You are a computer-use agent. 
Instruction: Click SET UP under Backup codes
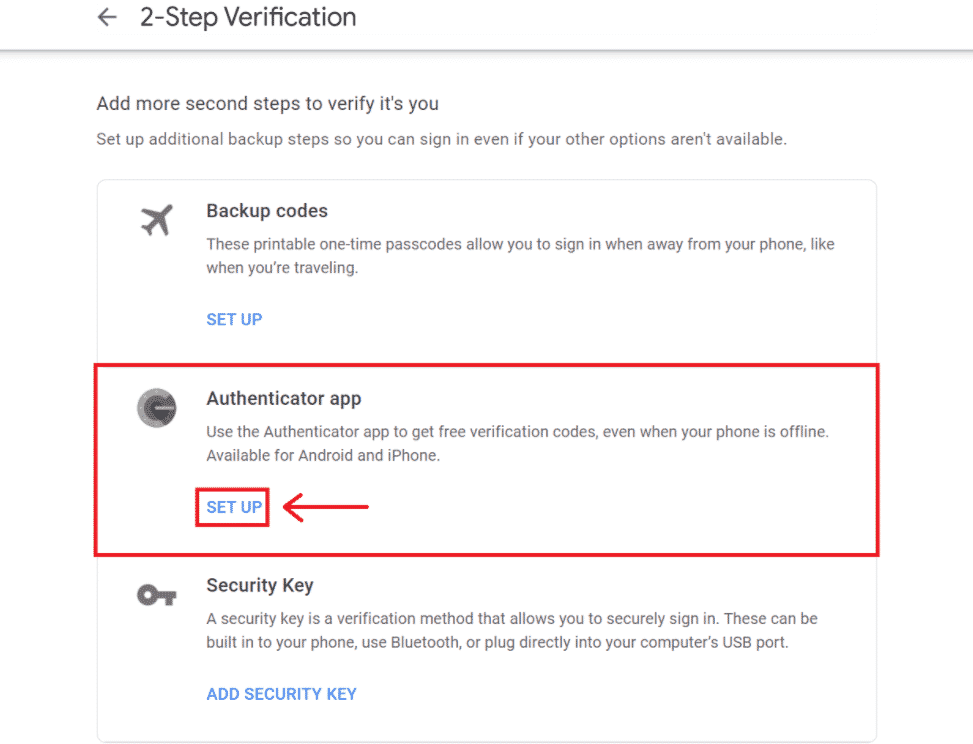tap(234, 319)
